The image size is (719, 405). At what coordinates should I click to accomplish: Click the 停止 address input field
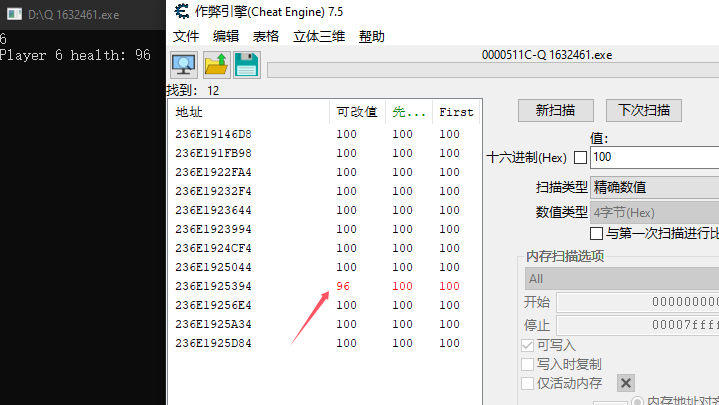(638, 325)
